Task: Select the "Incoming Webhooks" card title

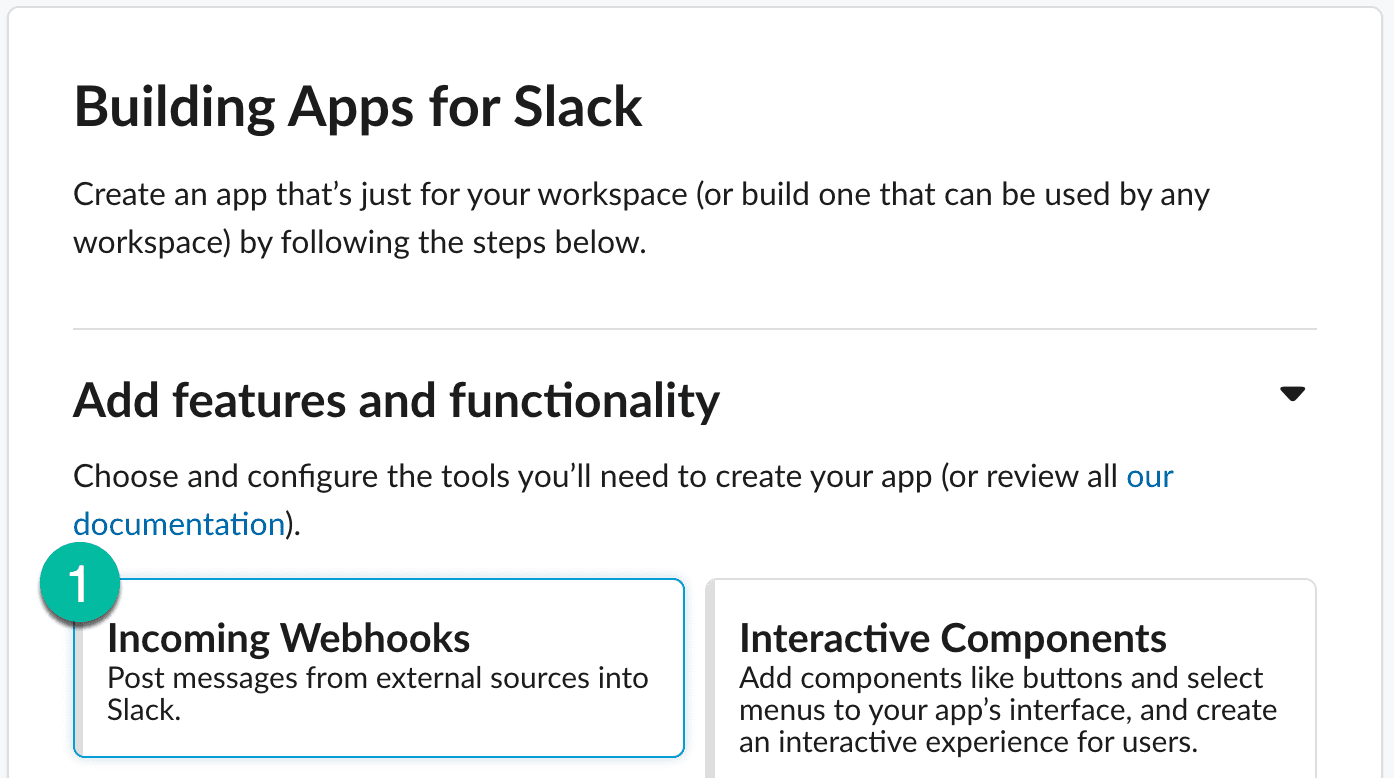Action: tap(289, 638)
